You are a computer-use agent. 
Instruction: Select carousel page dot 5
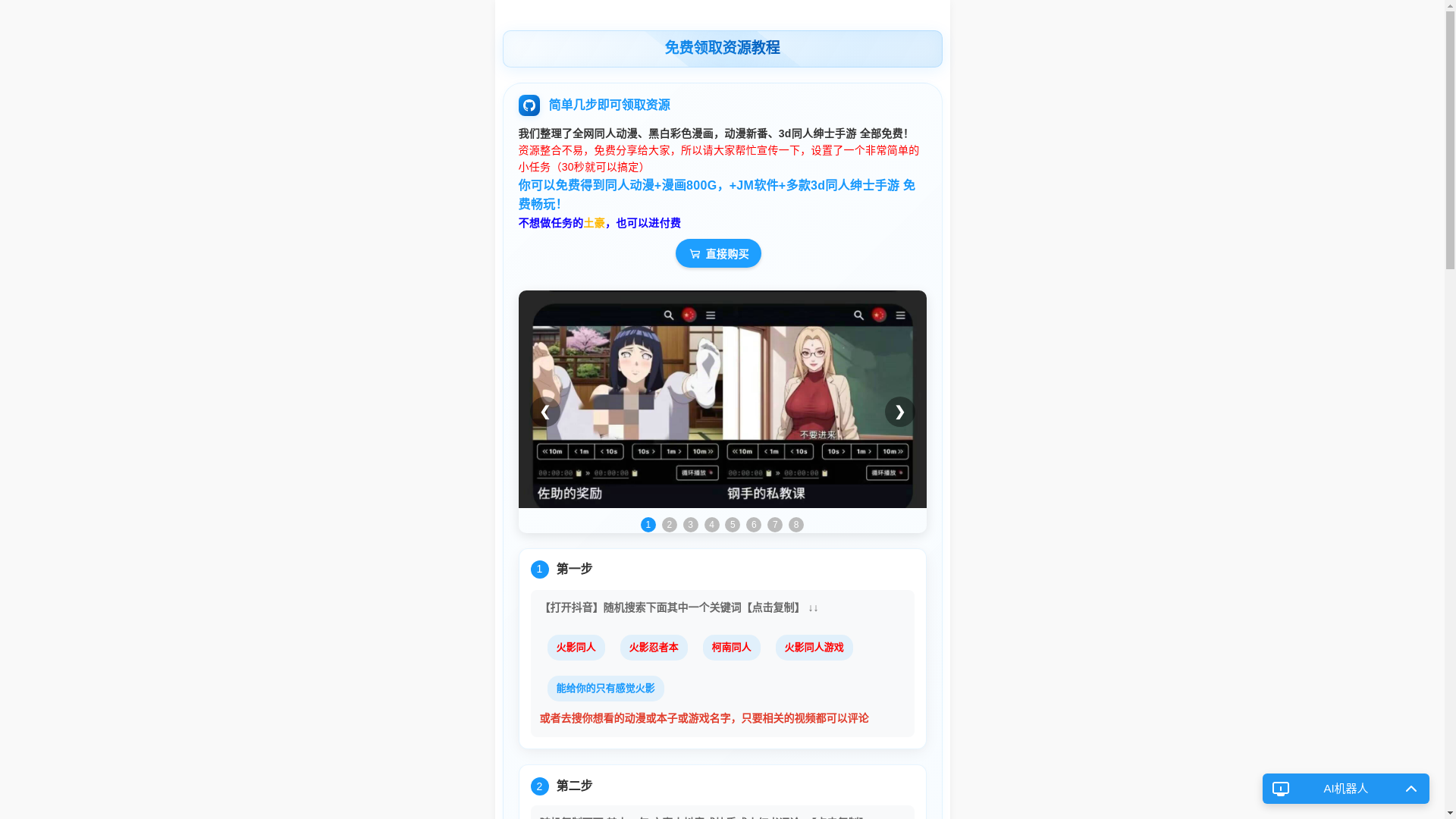(x=733, y=525)
